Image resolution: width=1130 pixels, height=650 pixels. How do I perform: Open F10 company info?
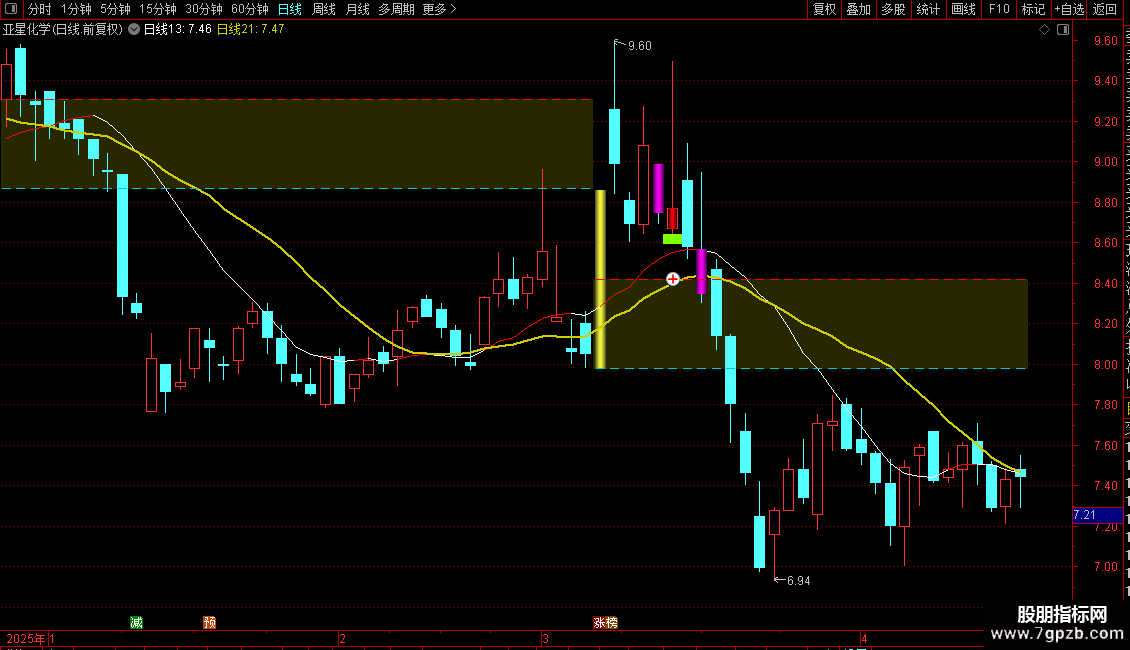pyautogui.click(x=999, y=9)
